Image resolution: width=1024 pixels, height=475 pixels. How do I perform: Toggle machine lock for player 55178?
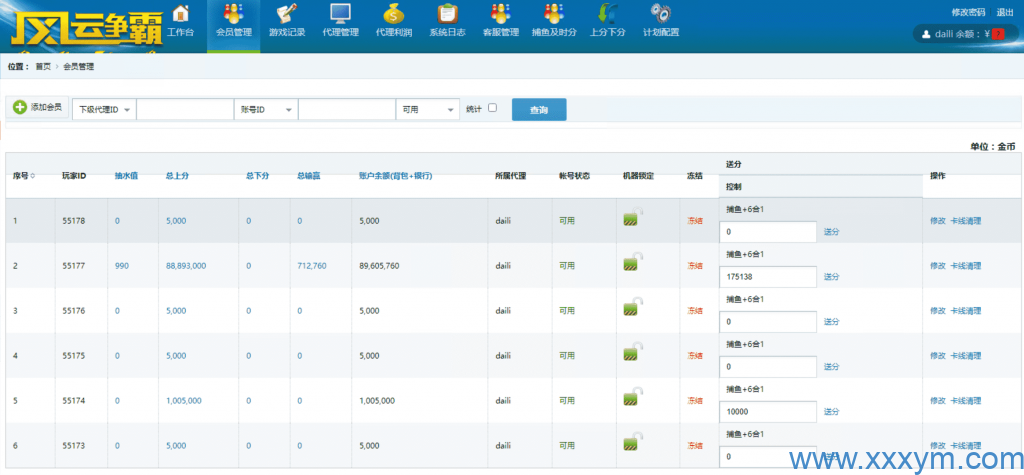click(631, 217)
